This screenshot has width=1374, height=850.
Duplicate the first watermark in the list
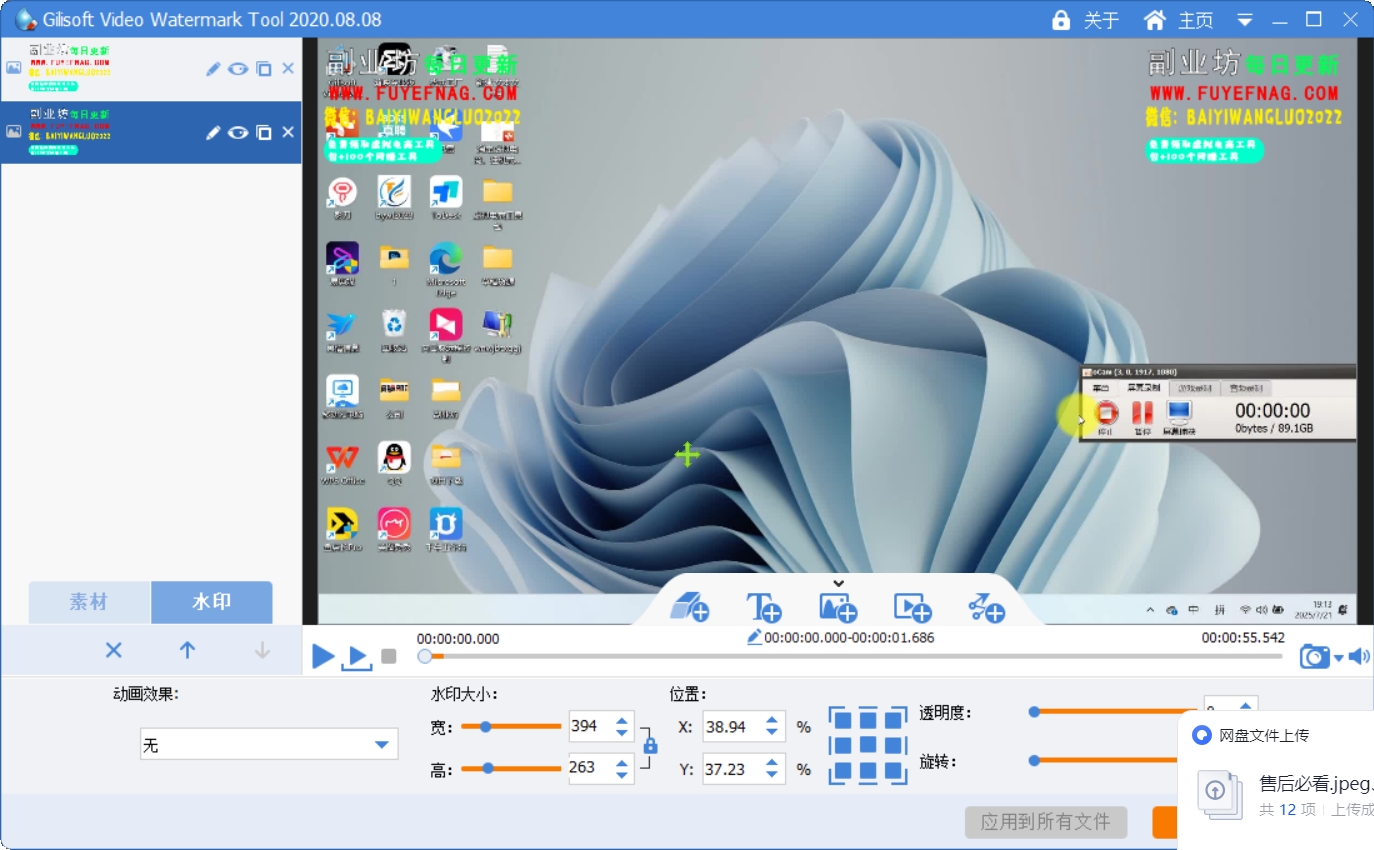pos(264,69)
